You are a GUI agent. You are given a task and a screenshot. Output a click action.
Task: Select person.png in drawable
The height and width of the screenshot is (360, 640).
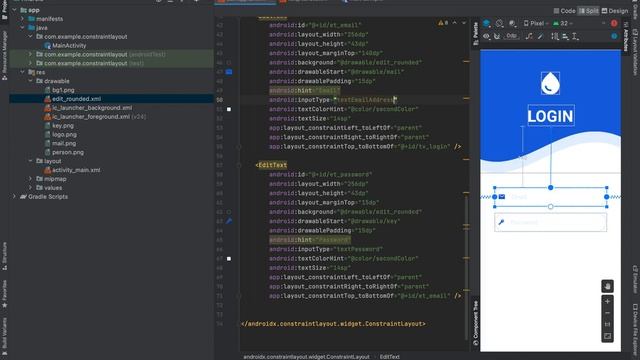64,152
